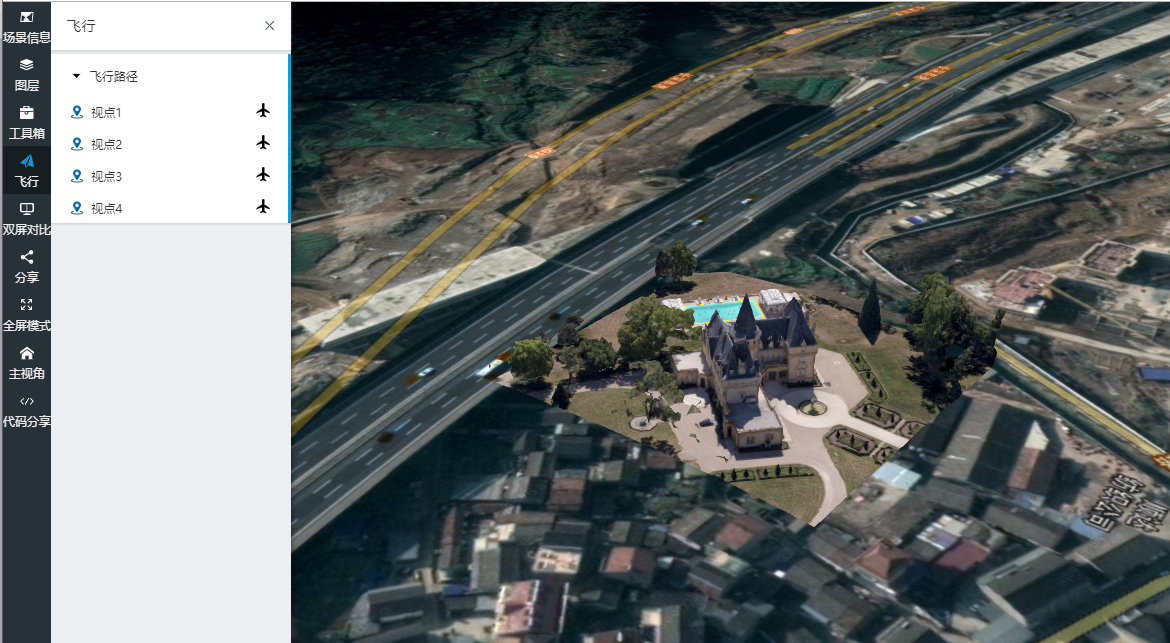Select 视点1 in the flight path list
This screenshot has width=1170, height=643.
coord(105,113)
